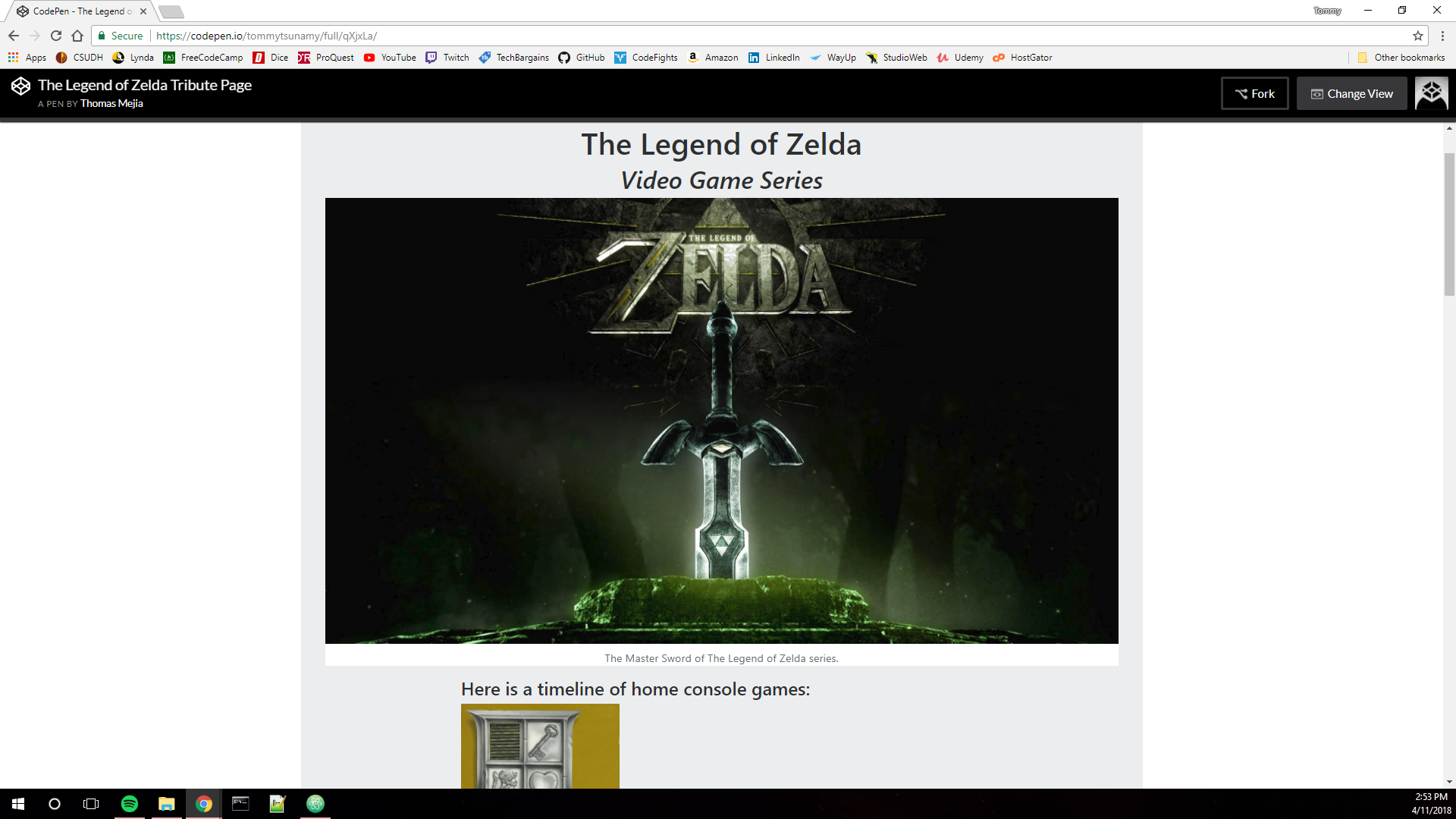
Task: Click the main heading The Legend of Zelda
Action: pyautogui.click(x=721, y=144)
